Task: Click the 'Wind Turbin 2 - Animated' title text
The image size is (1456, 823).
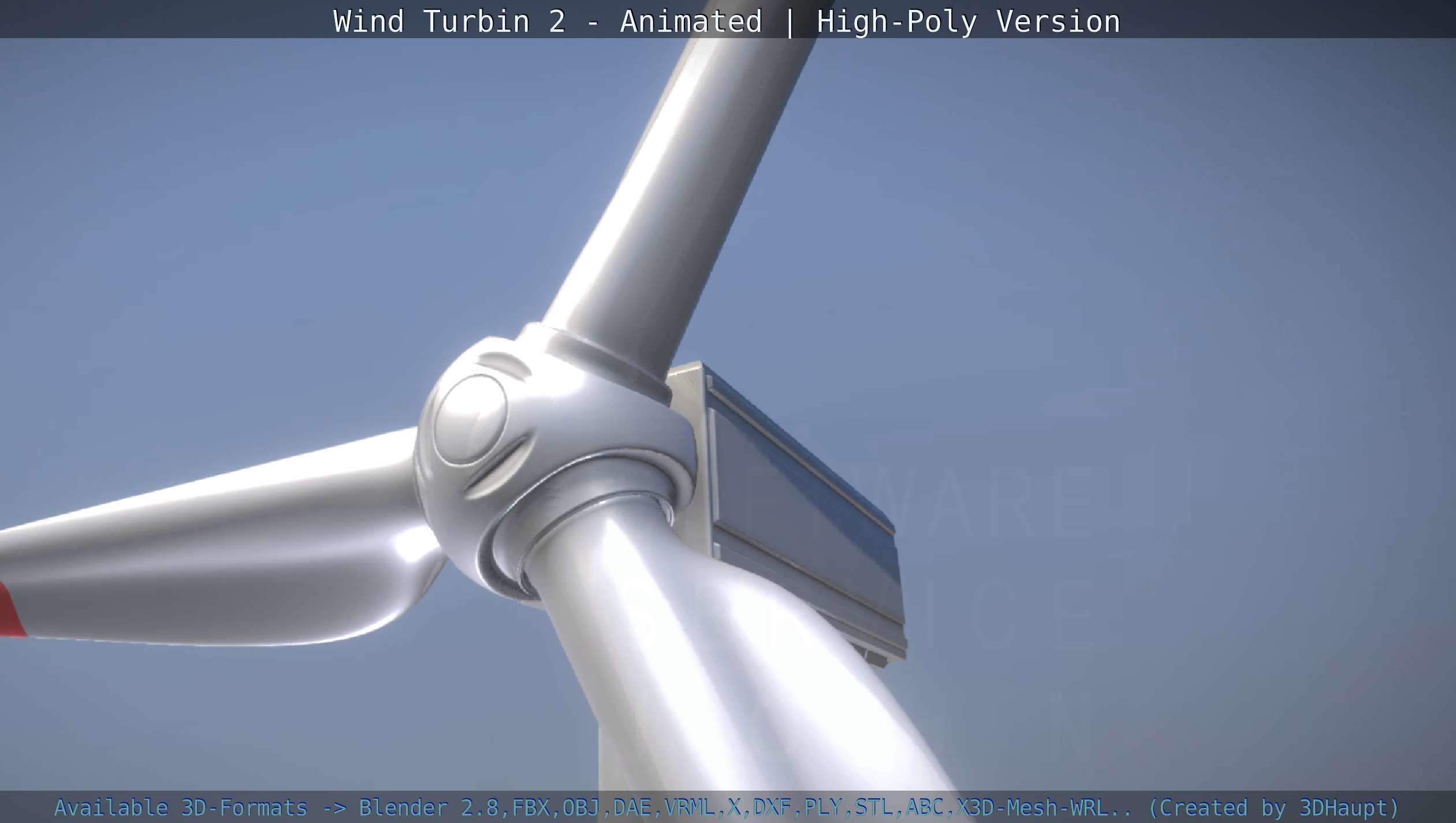Action: pyautogui.click(x=548, y=21)
